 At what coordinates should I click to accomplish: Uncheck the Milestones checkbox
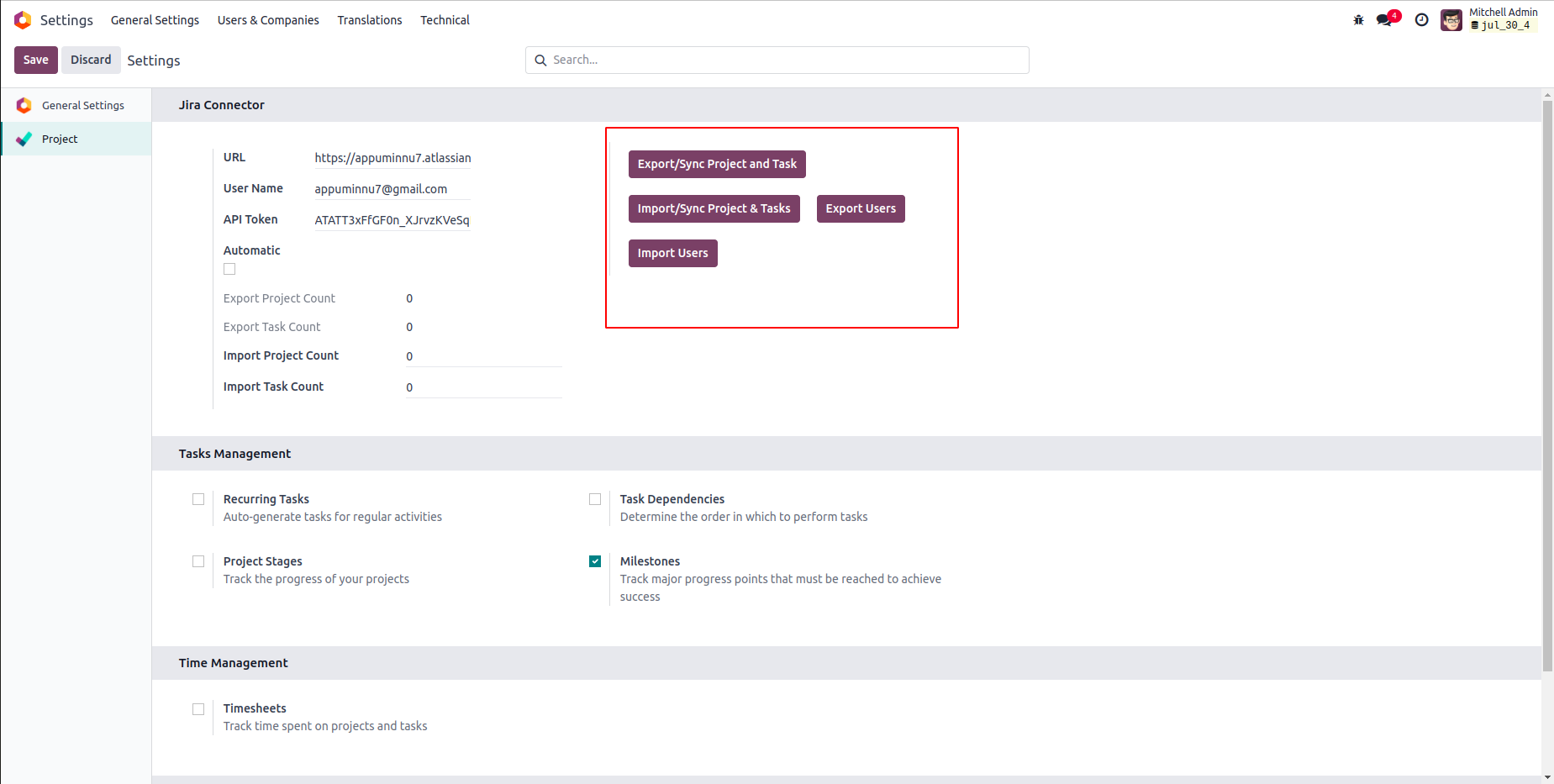tap(595, 561)
